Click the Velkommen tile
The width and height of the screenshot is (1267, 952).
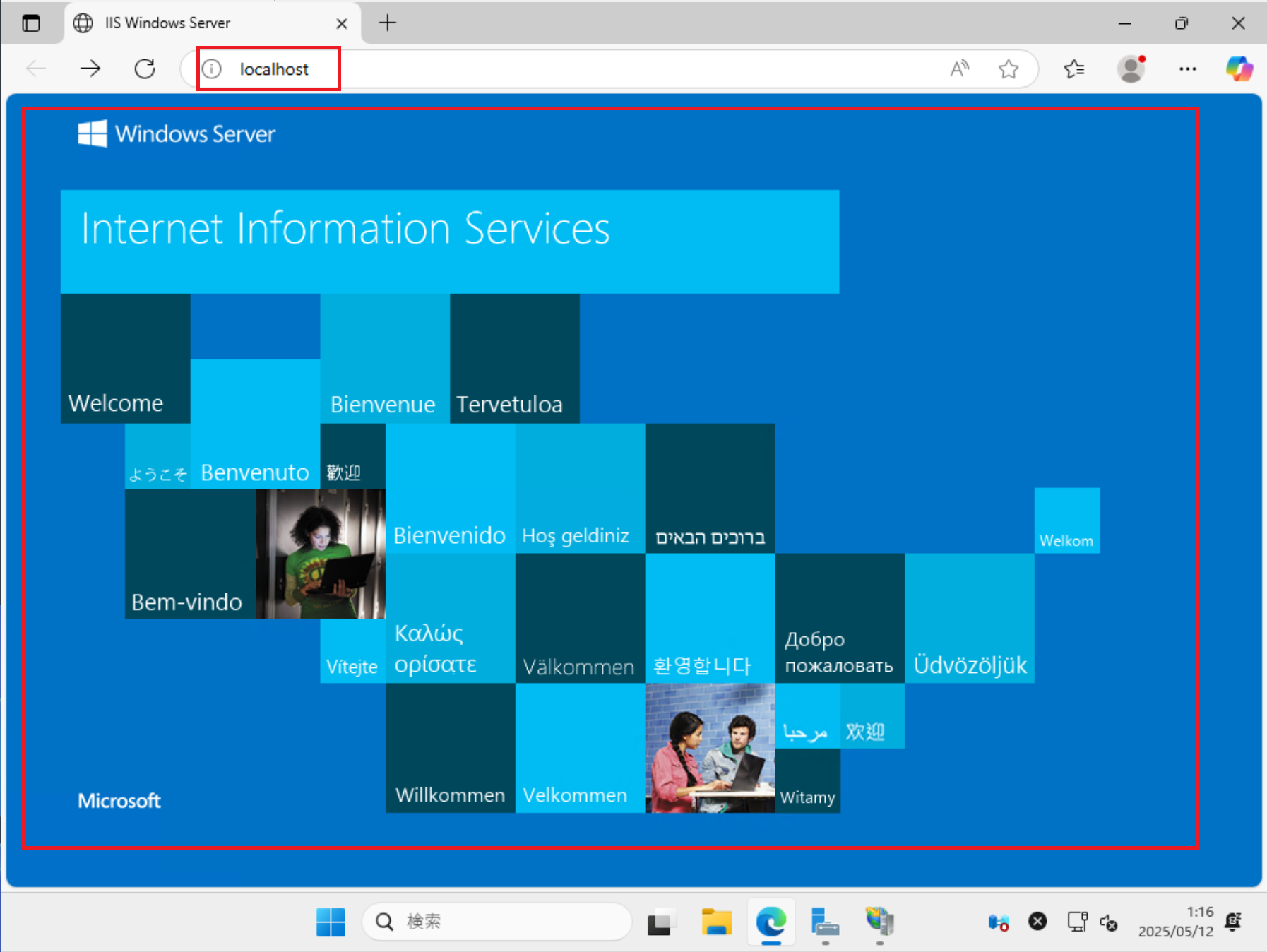coord(581,748)
